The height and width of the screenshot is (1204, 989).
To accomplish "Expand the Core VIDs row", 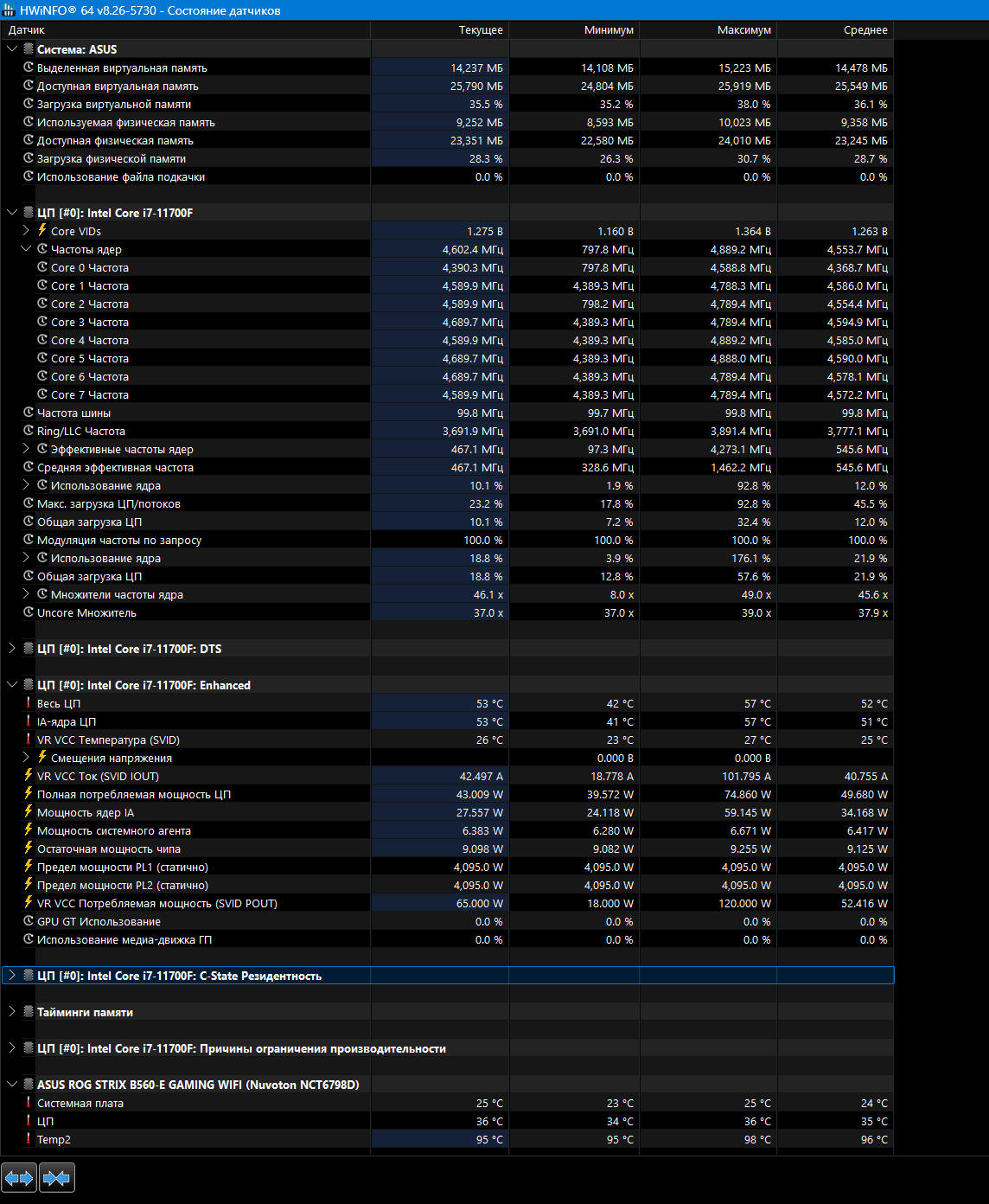I will click(26, 231).
